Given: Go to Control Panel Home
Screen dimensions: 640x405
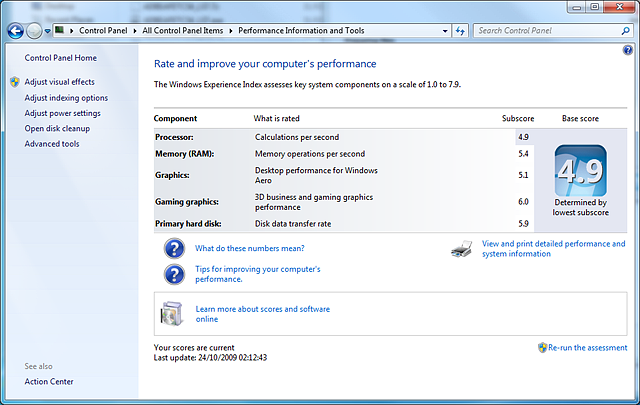Looking at the screenshot, I should 61,58.
